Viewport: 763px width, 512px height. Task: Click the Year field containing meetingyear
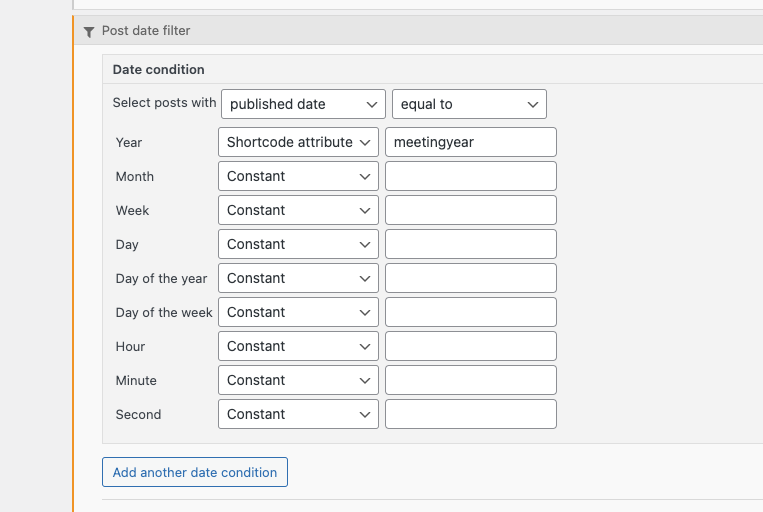click(x=471, y=142)
